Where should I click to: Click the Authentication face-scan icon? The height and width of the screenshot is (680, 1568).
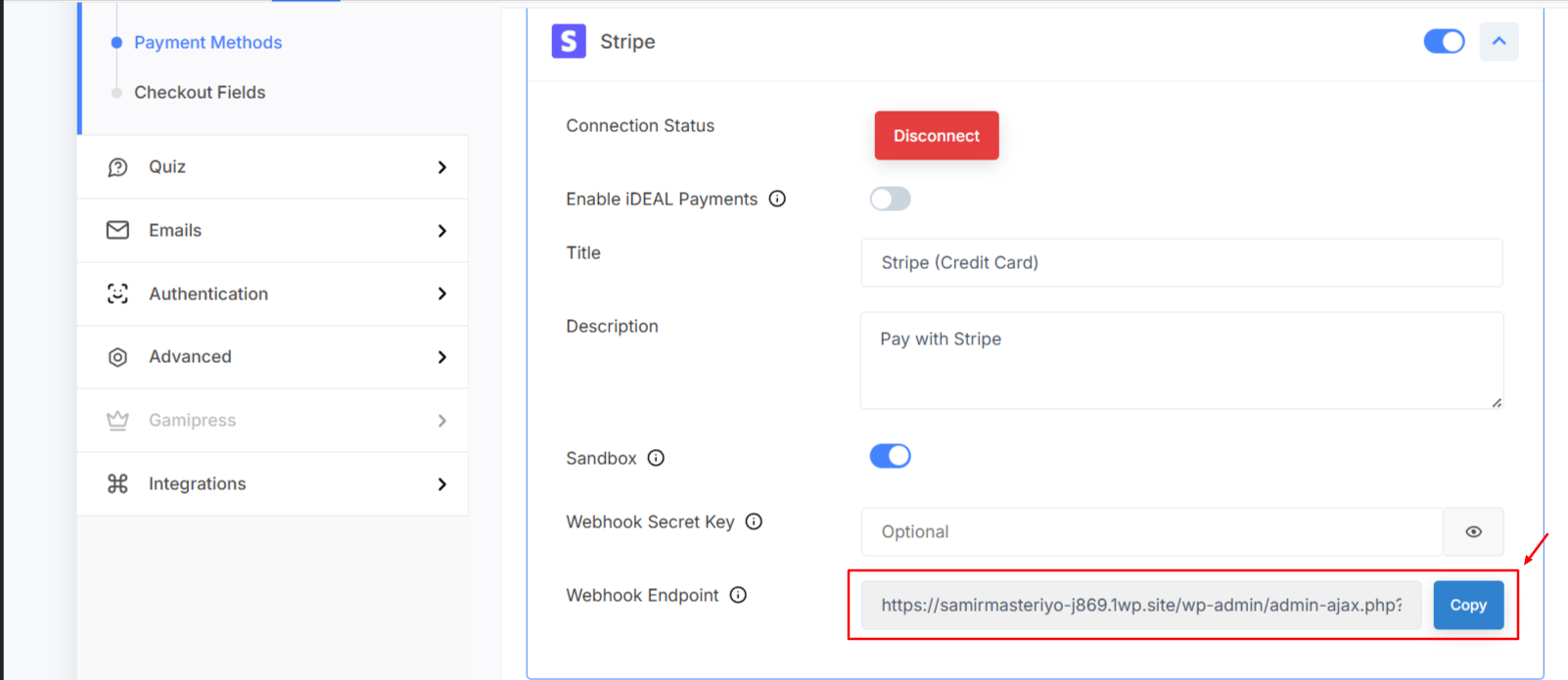coord(117,294)
